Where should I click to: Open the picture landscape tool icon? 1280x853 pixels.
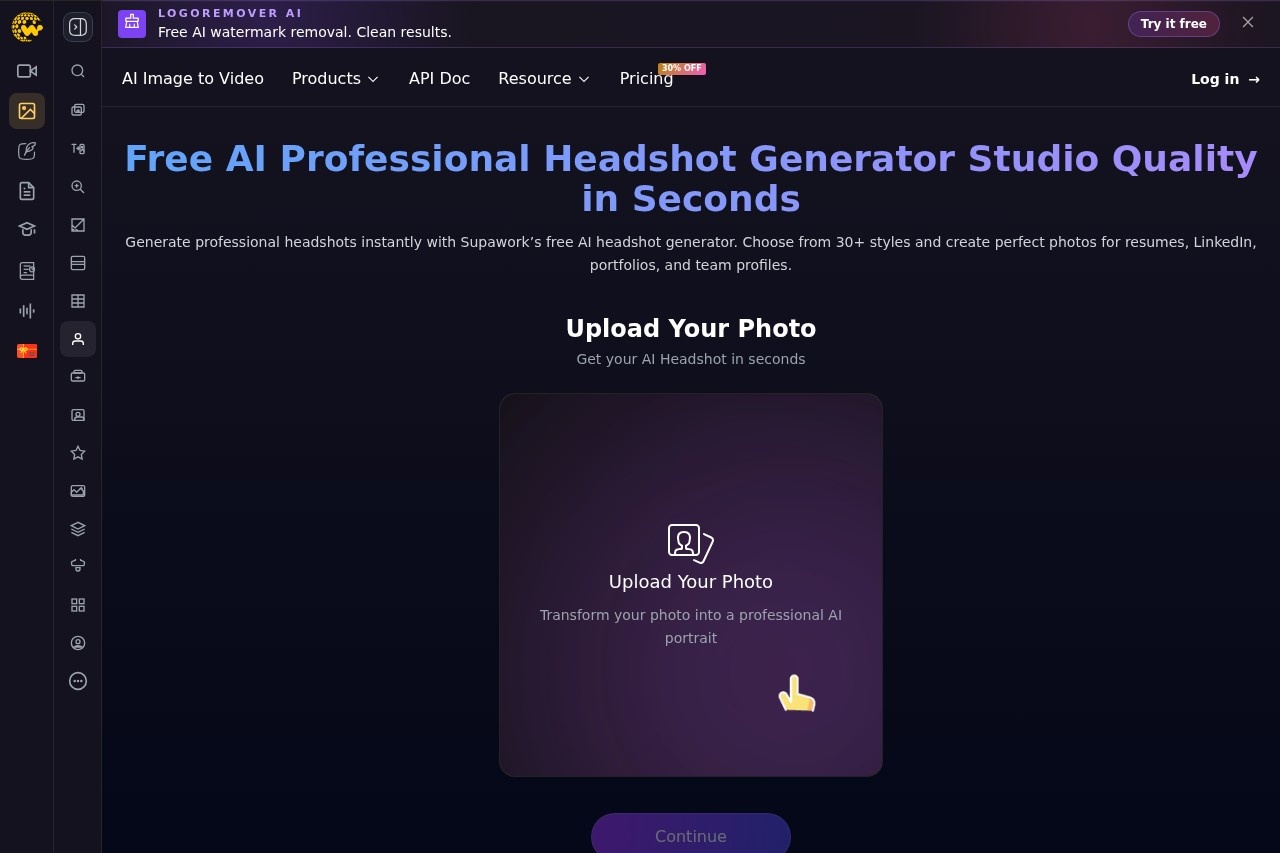click(78, 491)
